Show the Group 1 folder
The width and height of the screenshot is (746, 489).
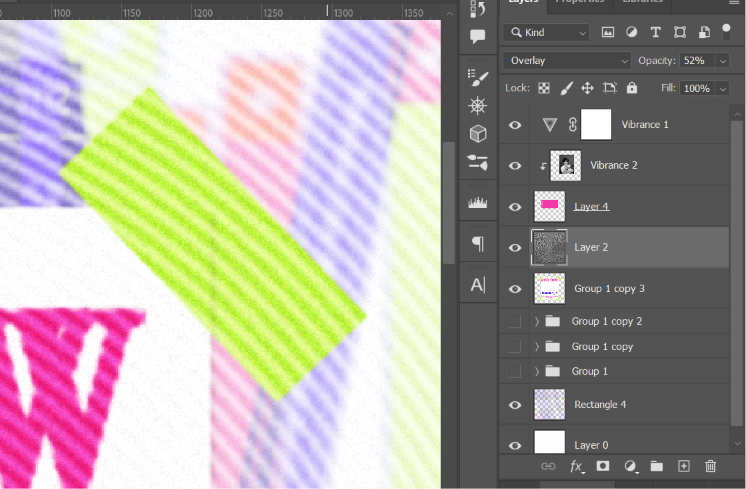click(x=514, y=372)
